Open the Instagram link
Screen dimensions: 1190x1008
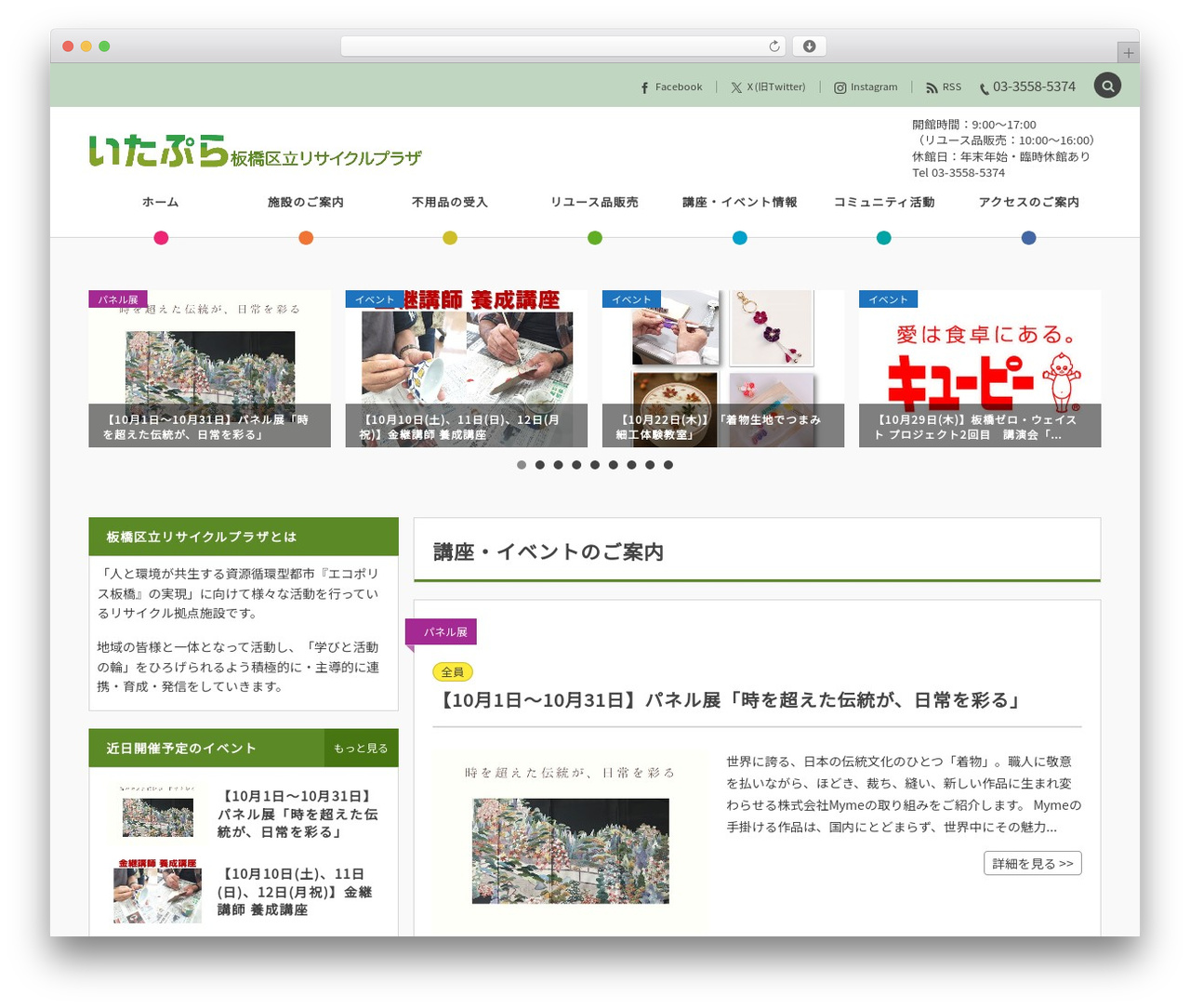[866, 86]
